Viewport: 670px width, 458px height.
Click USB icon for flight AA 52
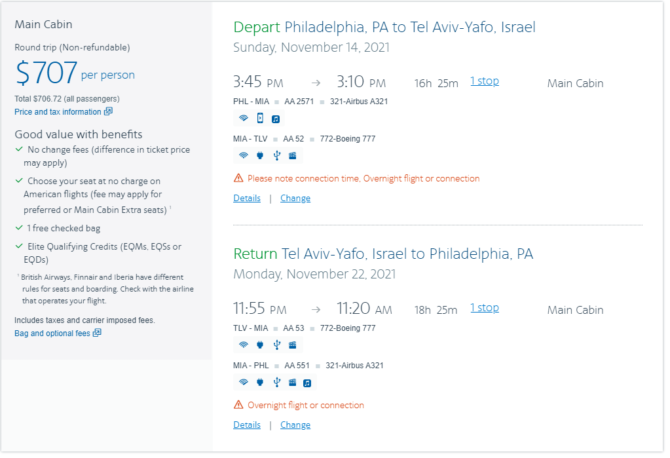[277, 156]
